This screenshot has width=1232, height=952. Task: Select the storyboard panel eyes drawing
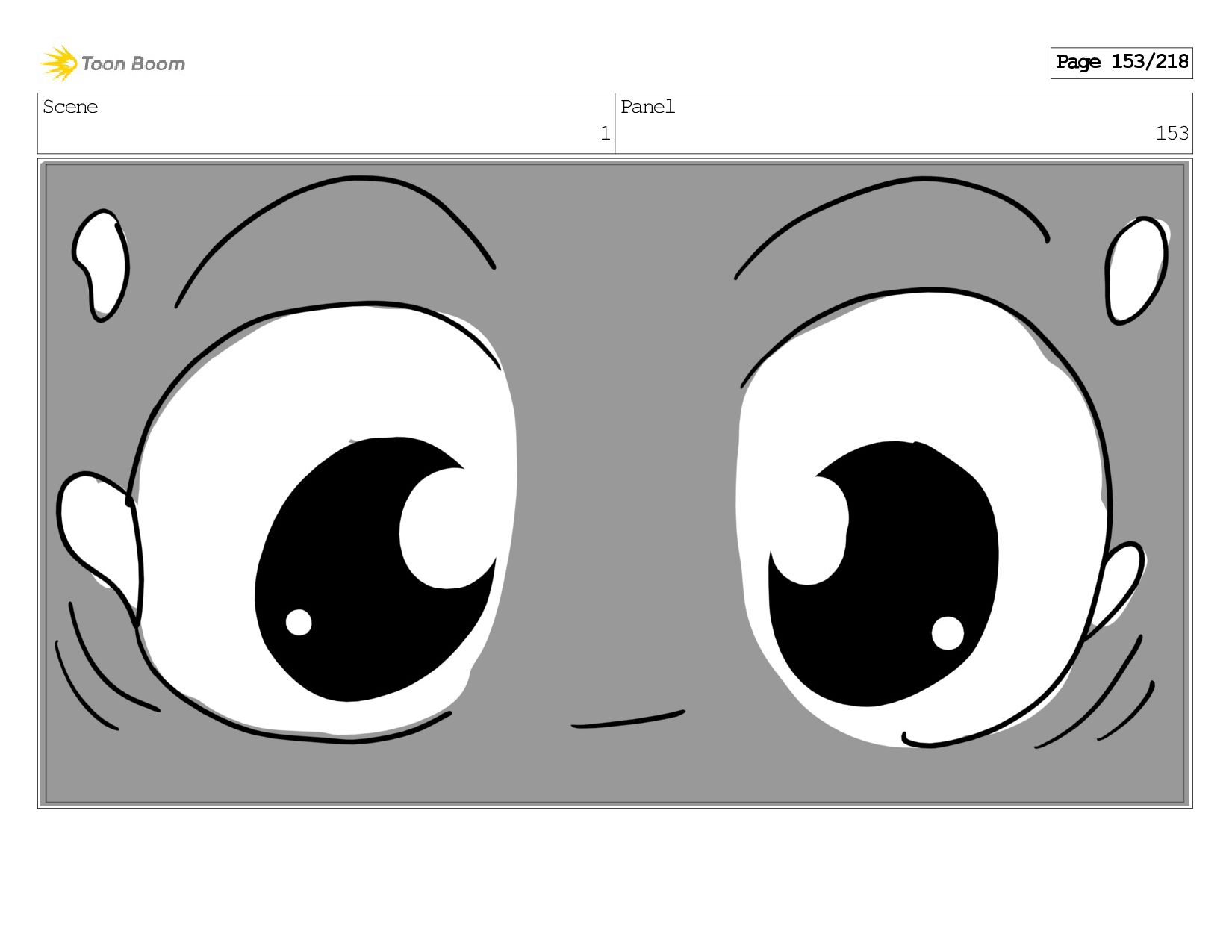coord(615,483)
